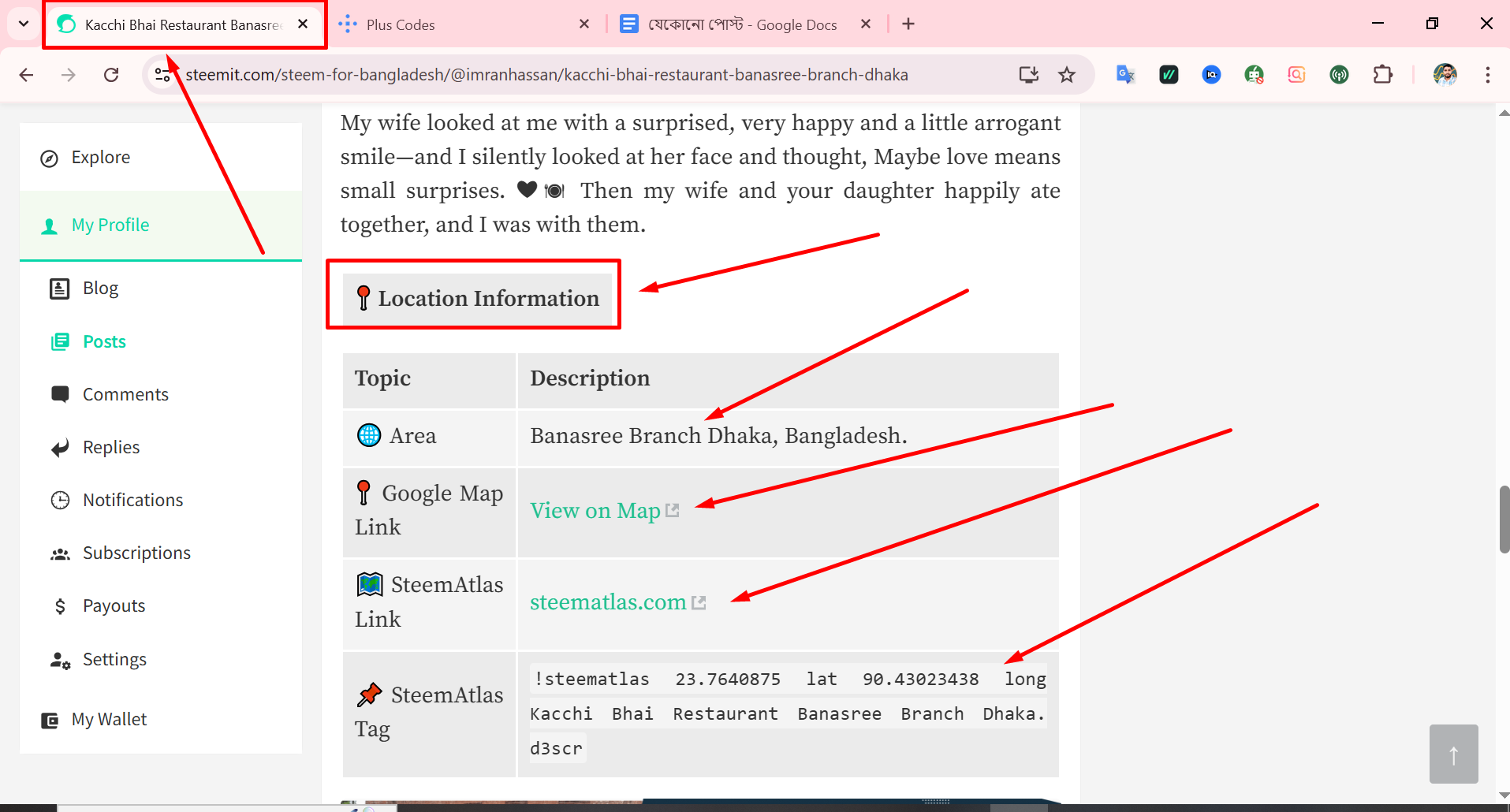Image resolution: width=1510 pixels, height=812 pixels.
Task: Open the Extensions puzzle menu
Action: point(1382,75)
